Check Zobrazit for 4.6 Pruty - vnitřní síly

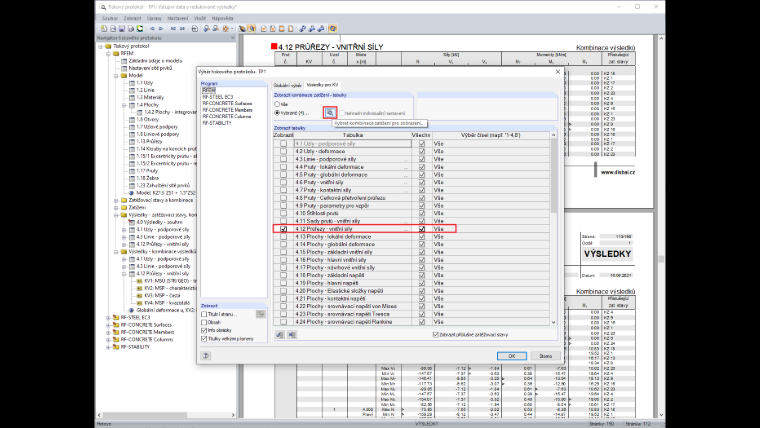(x=284, y=182)
